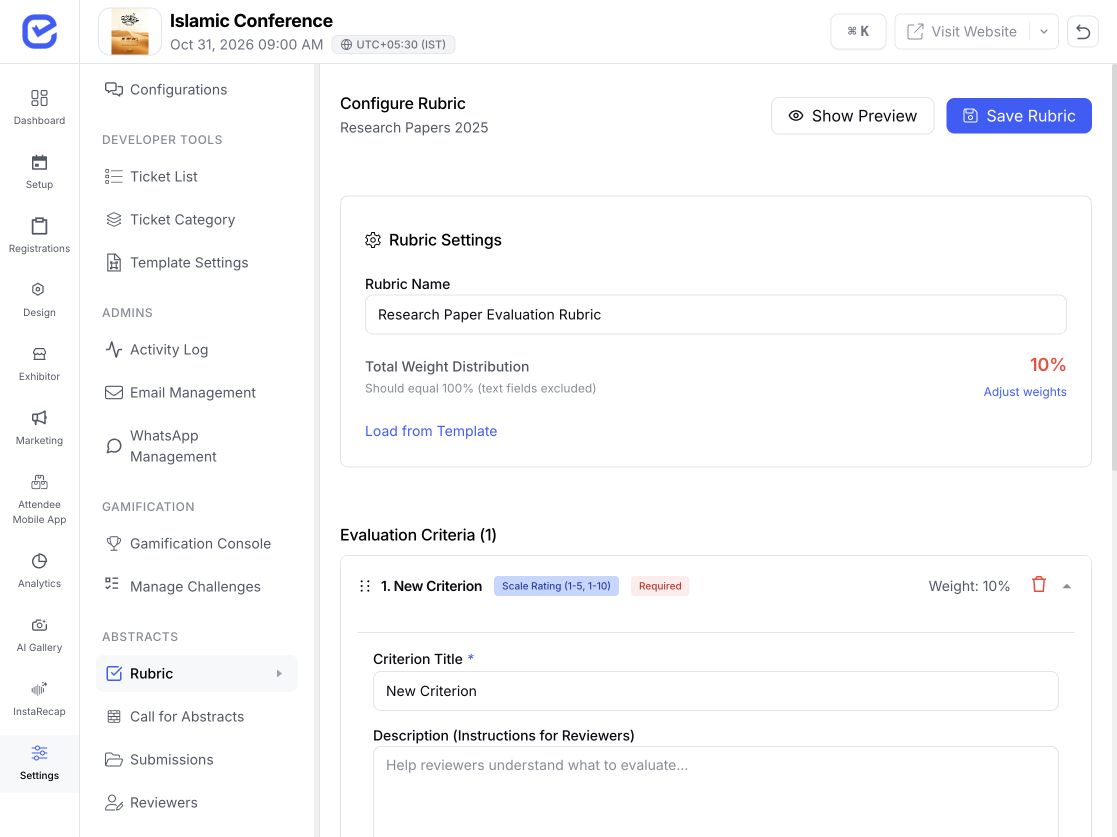Open Submissions under Abstracts
Image resolution: width=1117 pixels, height=837 pixels.
pos(159,759)
